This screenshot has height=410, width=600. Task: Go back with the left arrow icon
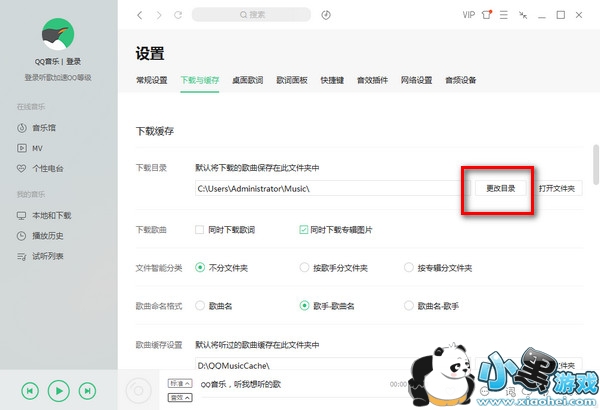coord(140,15)
